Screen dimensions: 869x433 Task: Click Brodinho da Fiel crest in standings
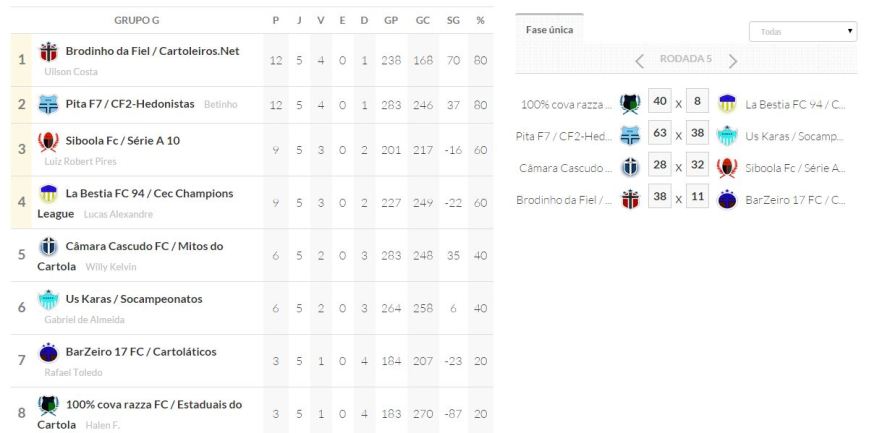(x=48, y=51)
